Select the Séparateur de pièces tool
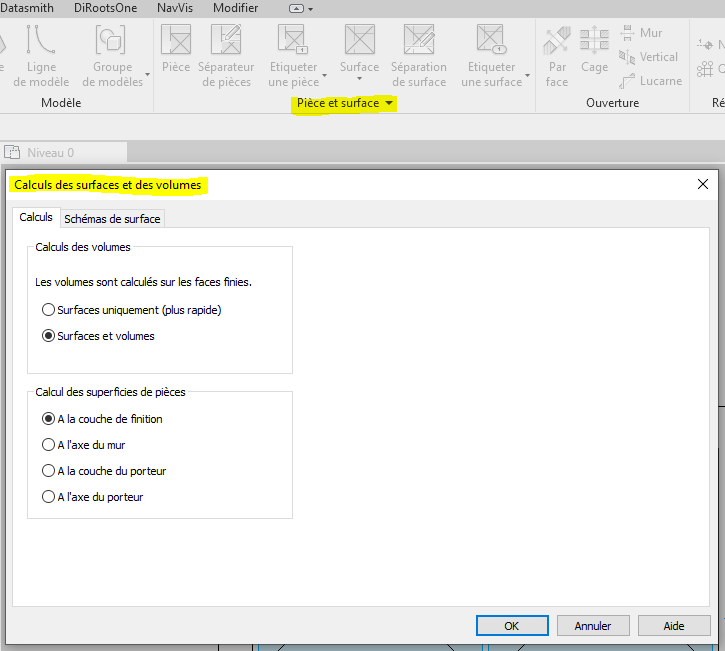The width and height of the screenshot is (725, 651). [x=228, y=42]
